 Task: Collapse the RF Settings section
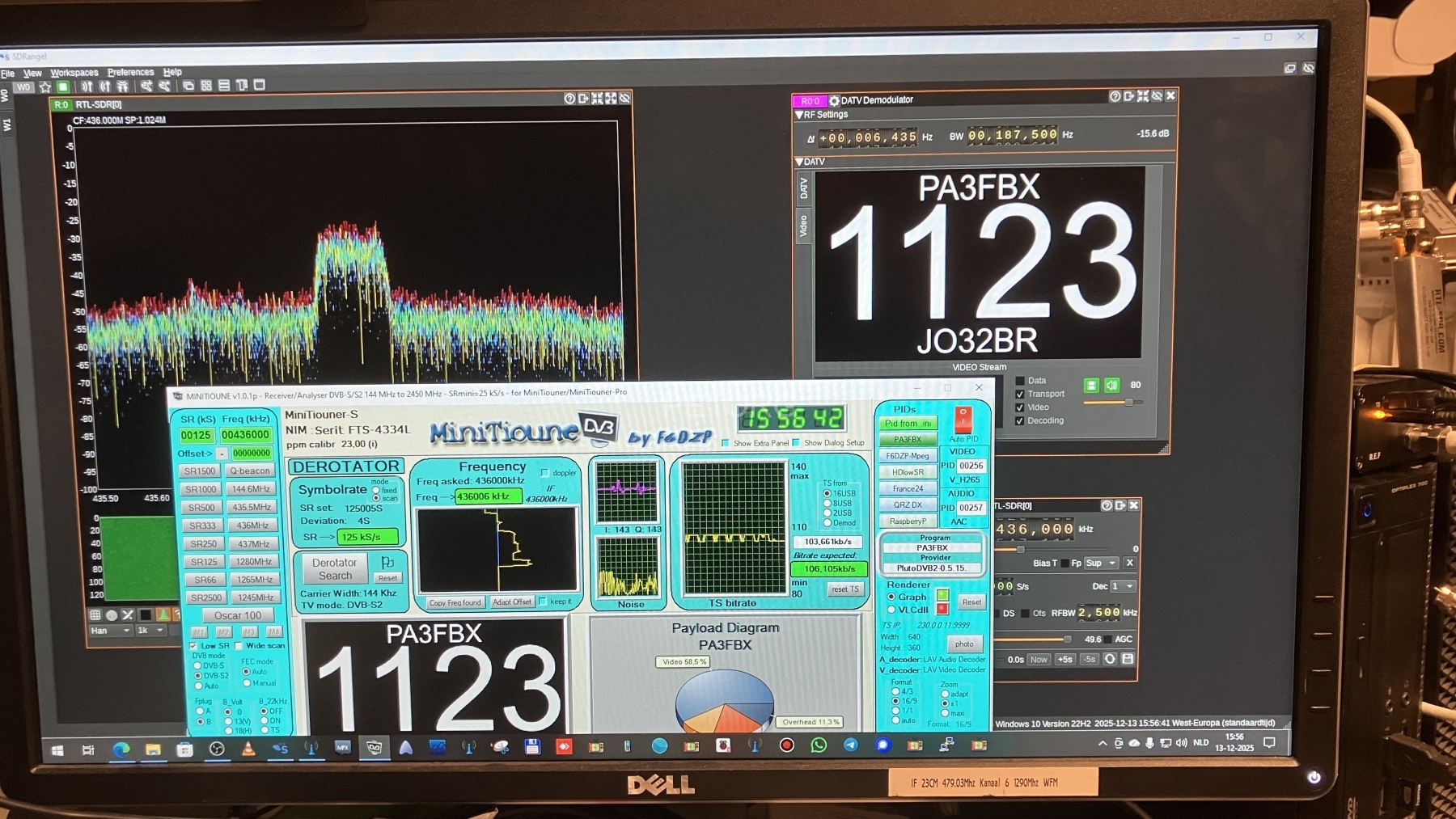pyautogui.click(x=799, y=115)
